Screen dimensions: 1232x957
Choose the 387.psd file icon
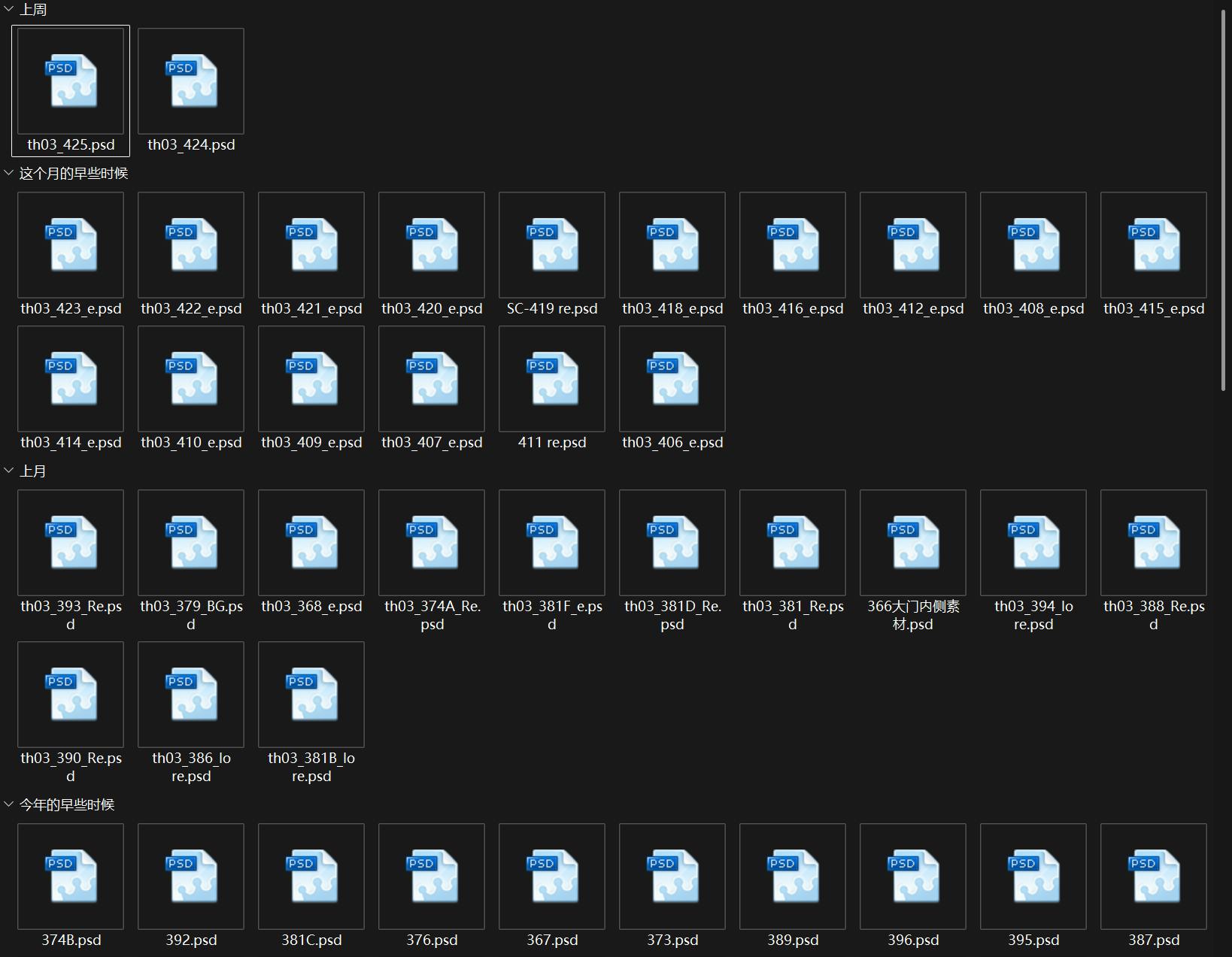(1154, 877)
